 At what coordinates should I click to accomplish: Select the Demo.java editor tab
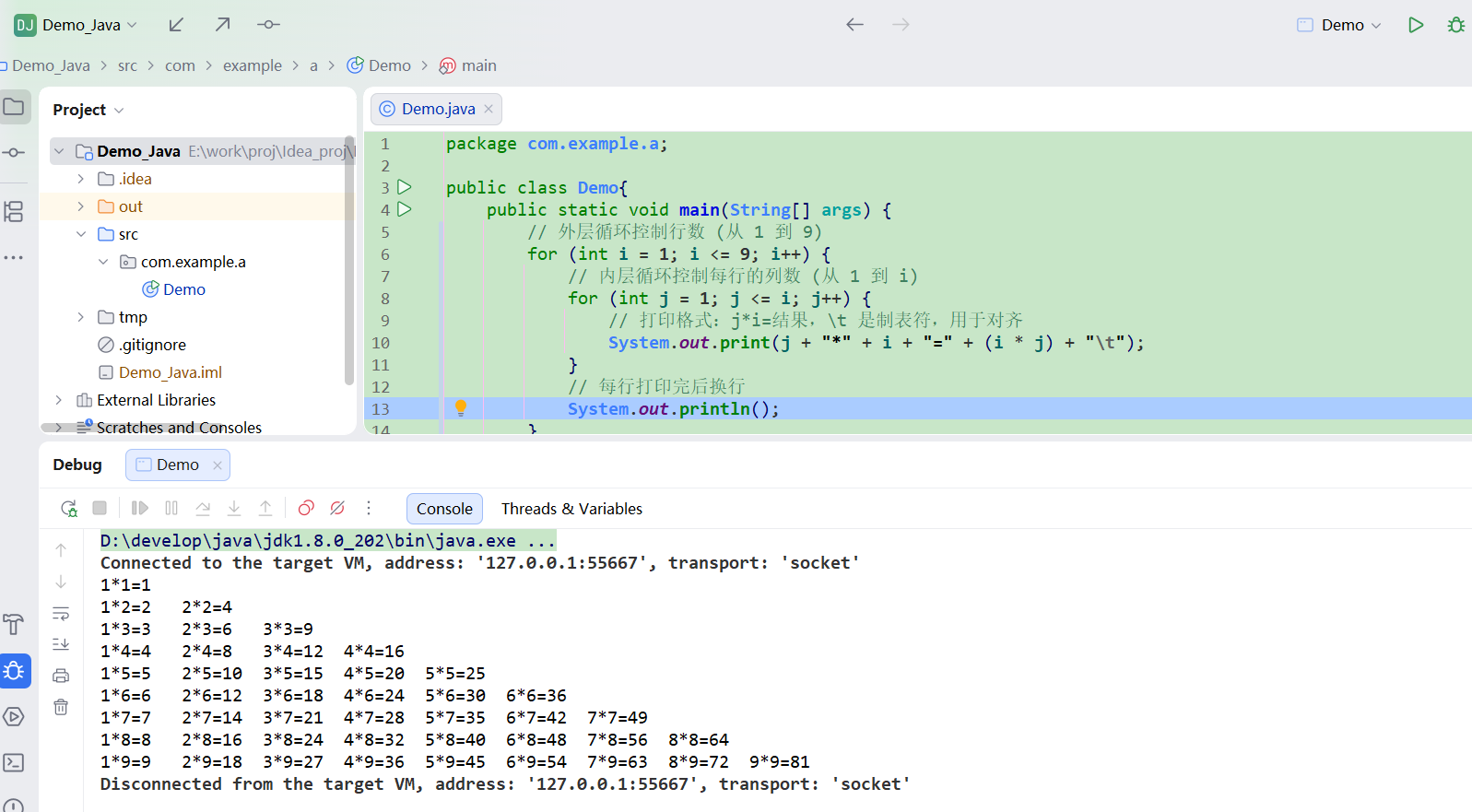(x=438, y=109)
